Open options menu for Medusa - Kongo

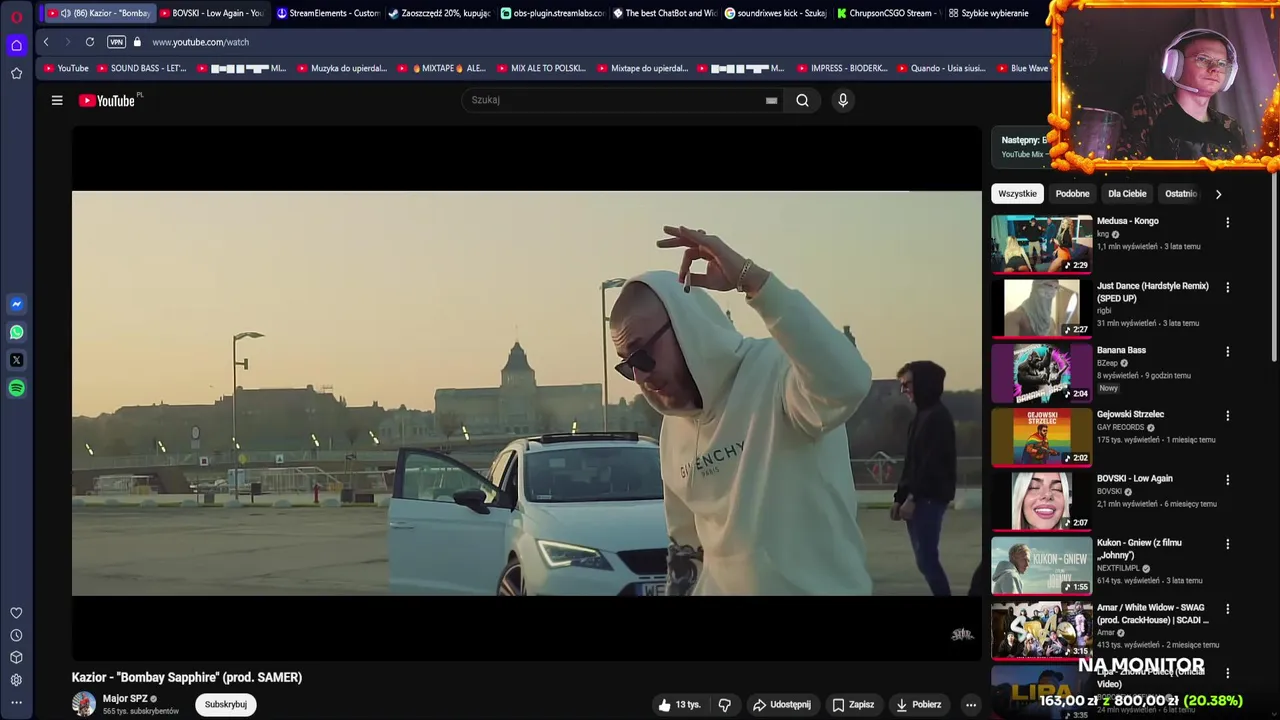pyautogui.click(x=1228, y=222)
